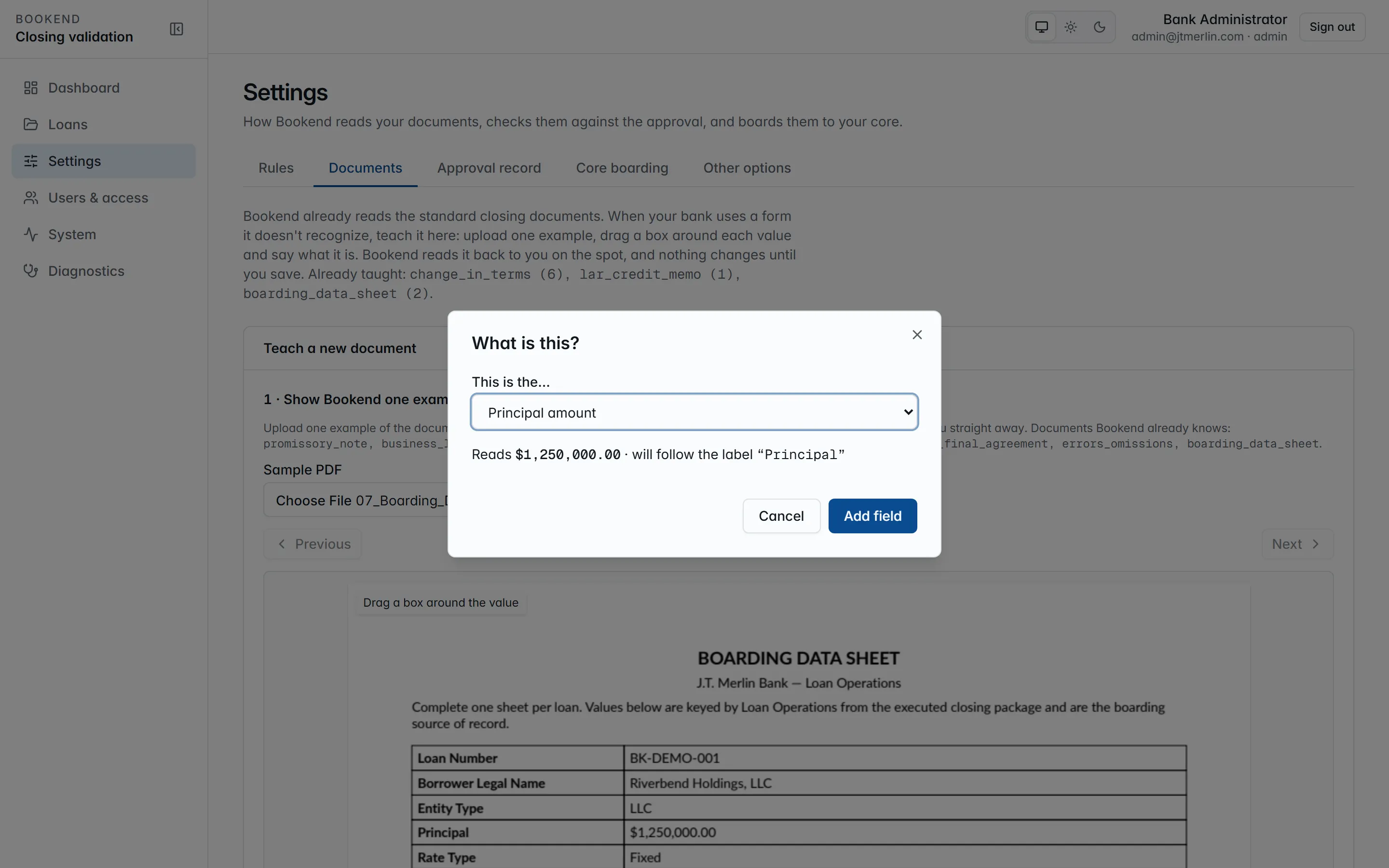
Task: Open Users & access page
Action: (x=103, y=198)
